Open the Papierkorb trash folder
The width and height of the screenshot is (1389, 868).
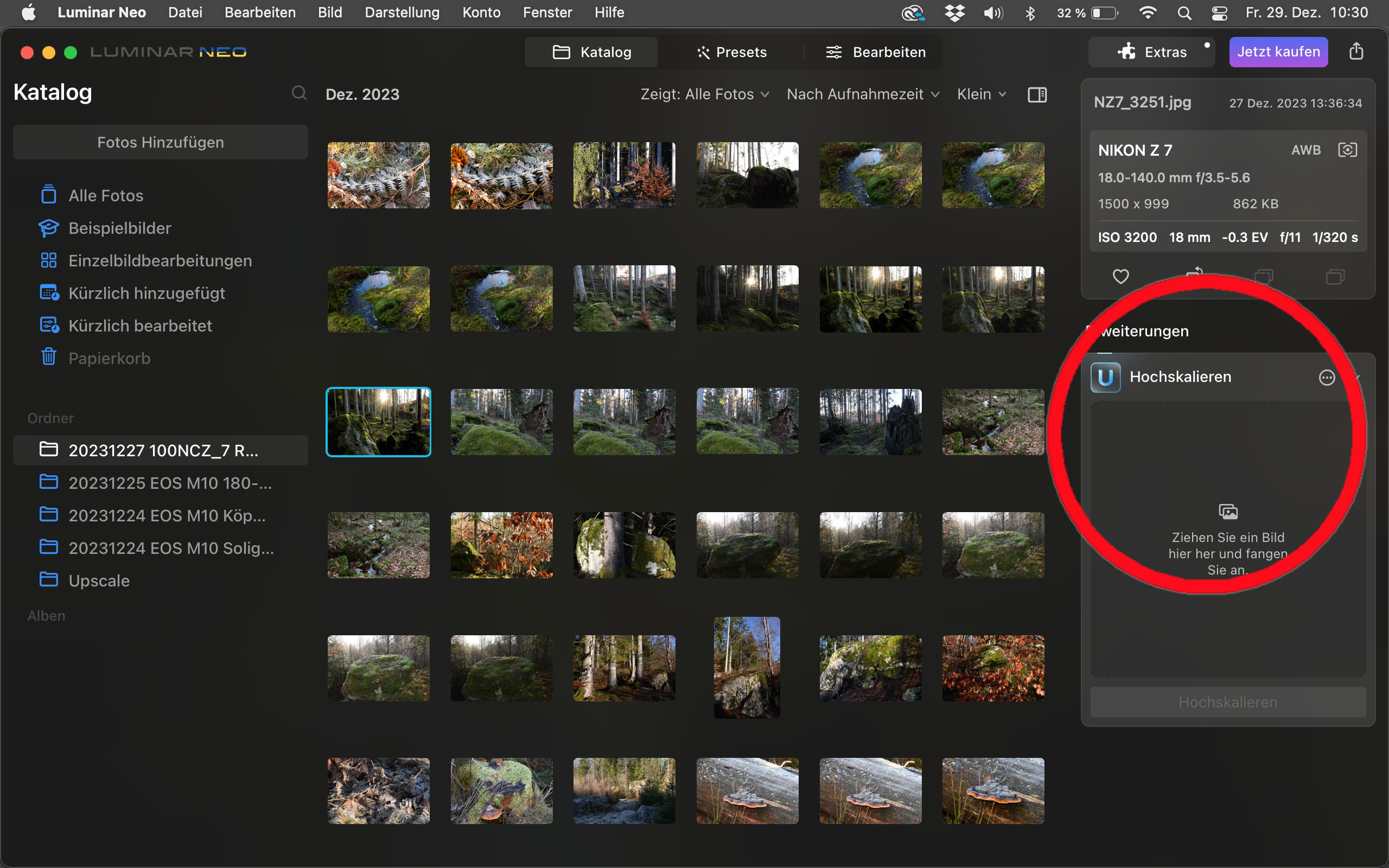[x=109, y=358]
